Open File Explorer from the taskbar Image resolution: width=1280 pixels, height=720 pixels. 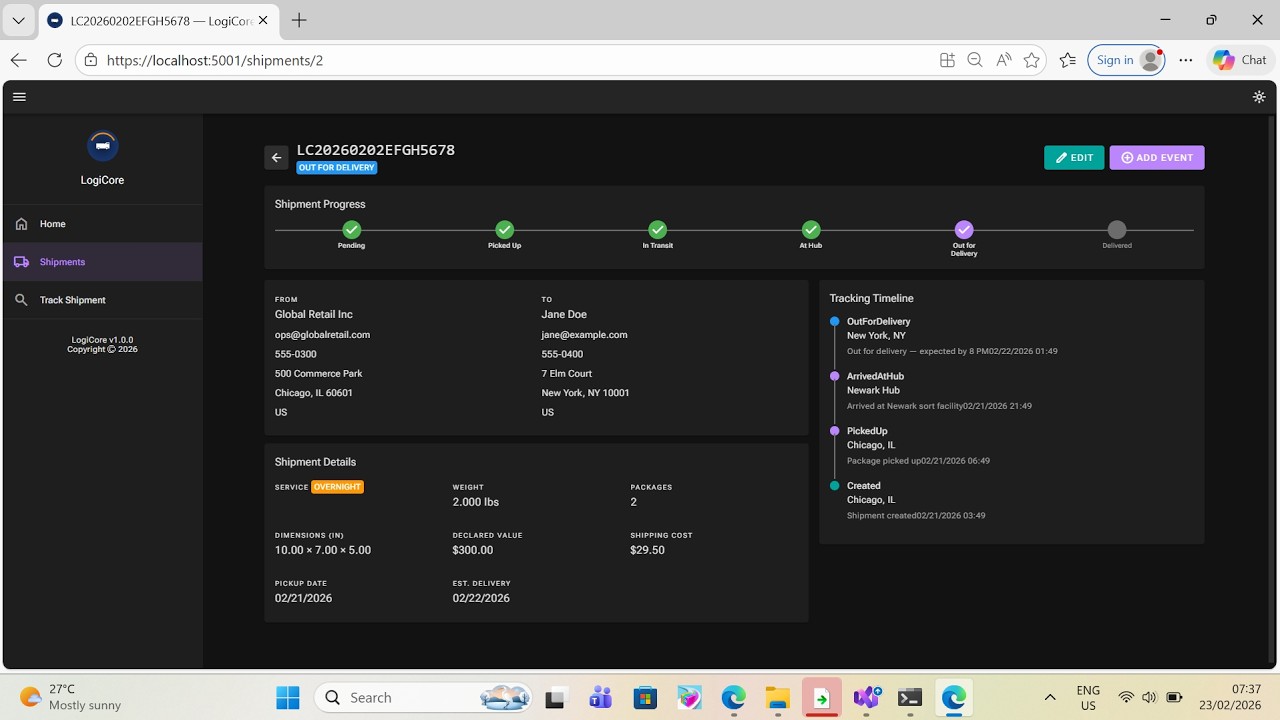coord(778,697)
